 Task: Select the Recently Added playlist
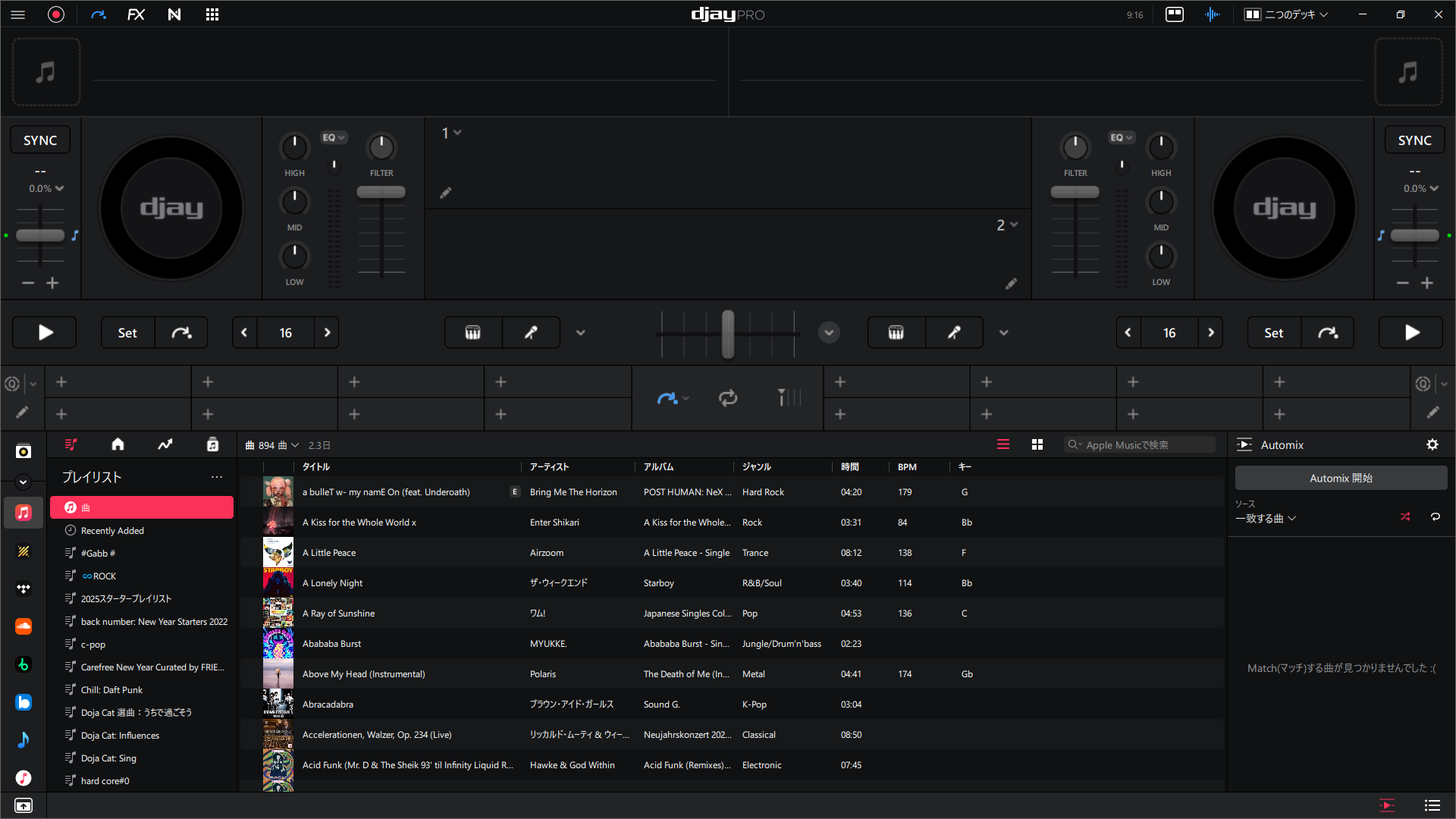[x=142, y=531]
